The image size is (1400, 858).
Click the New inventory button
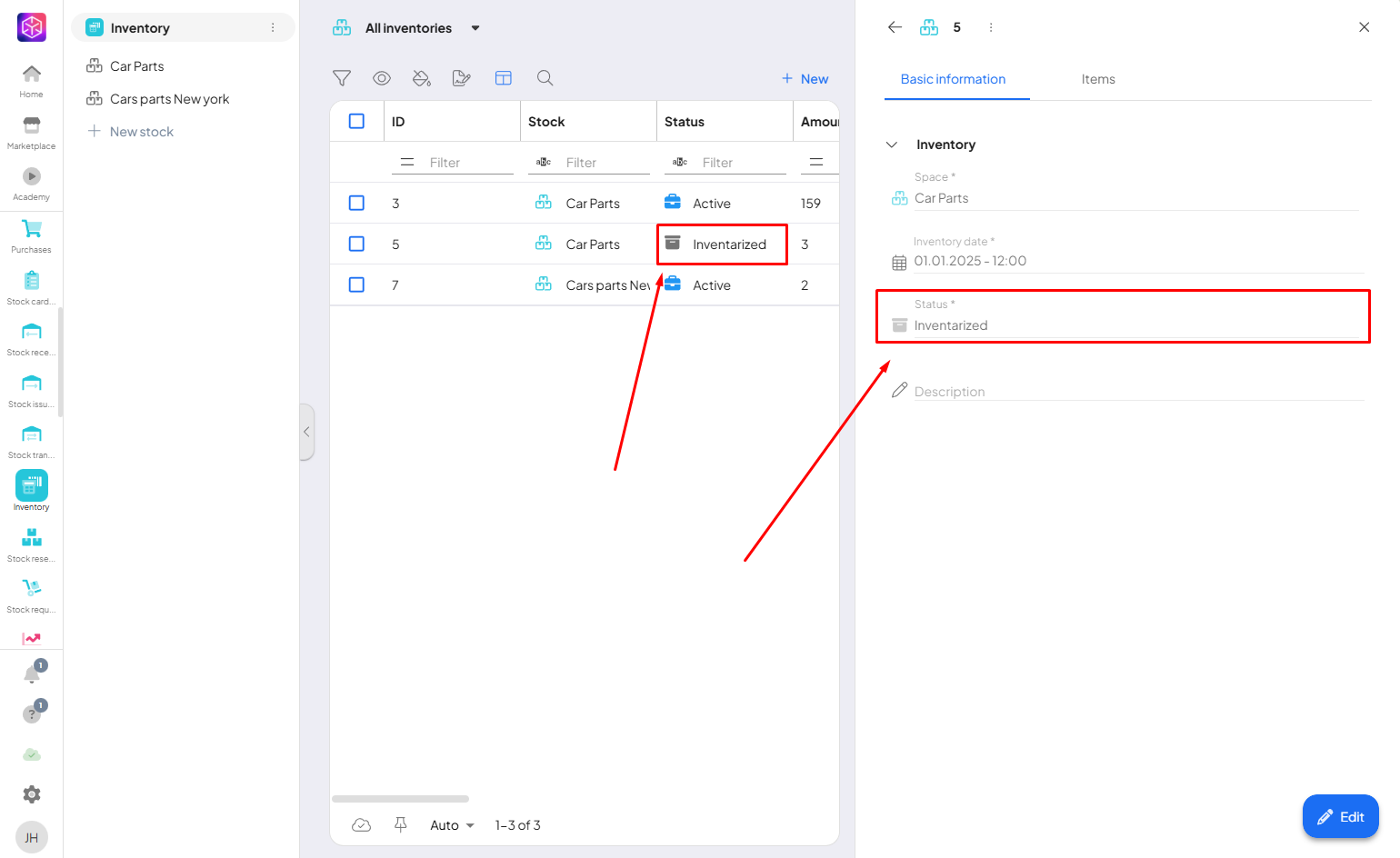click(x=805, y=79)
